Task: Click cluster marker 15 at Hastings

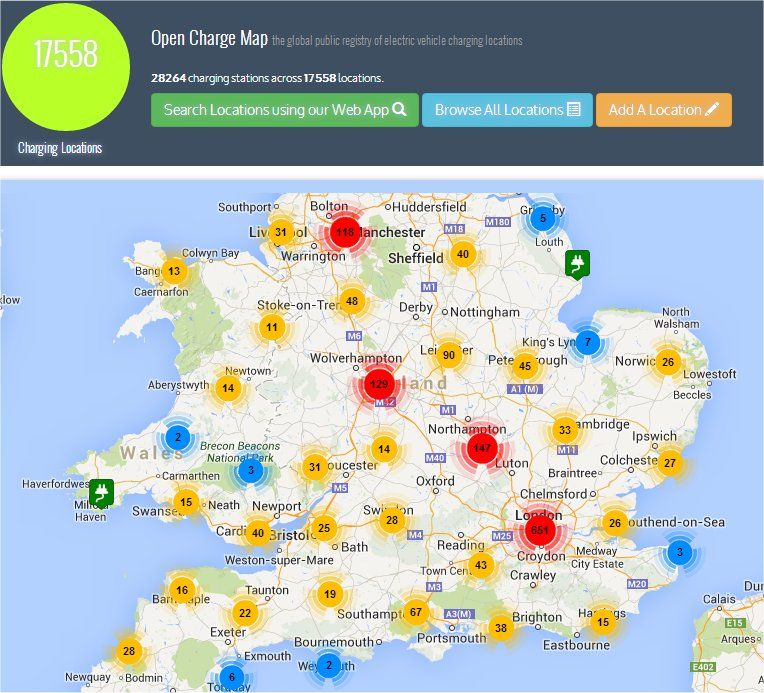Action: [603, 622]
